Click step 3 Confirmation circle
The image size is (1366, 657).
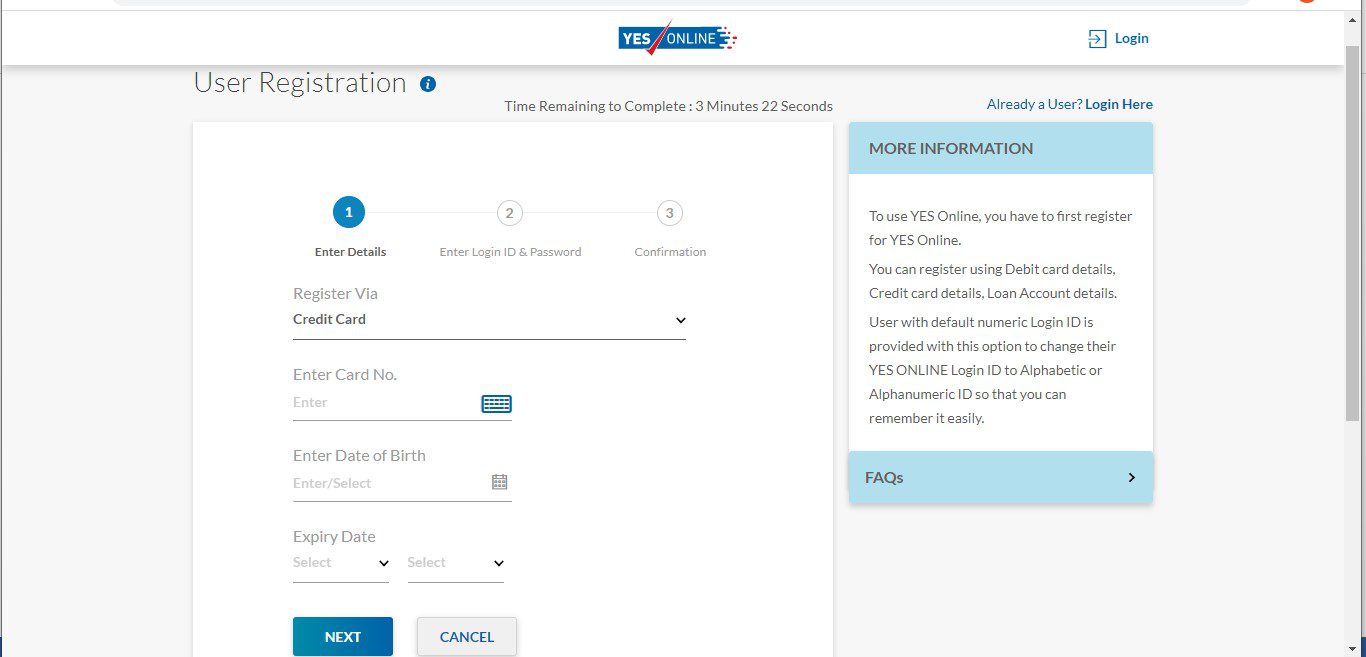pyautogui.click(x=669, y=213)
